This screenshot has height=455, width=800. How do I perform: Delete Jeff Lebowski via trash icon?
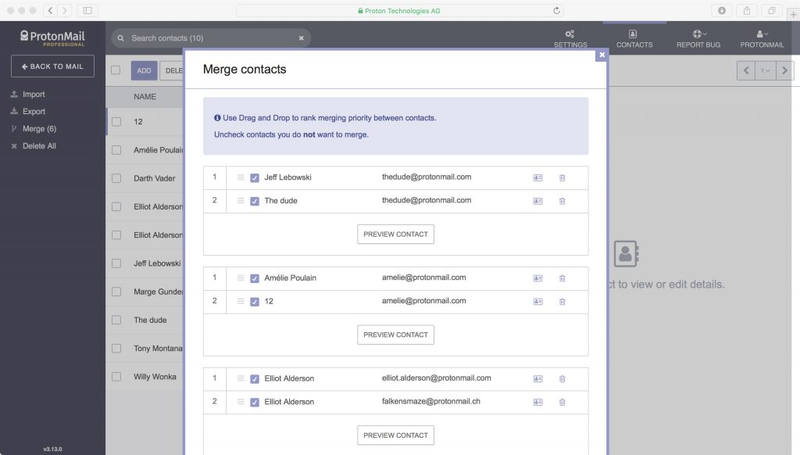tap(562, 178)
